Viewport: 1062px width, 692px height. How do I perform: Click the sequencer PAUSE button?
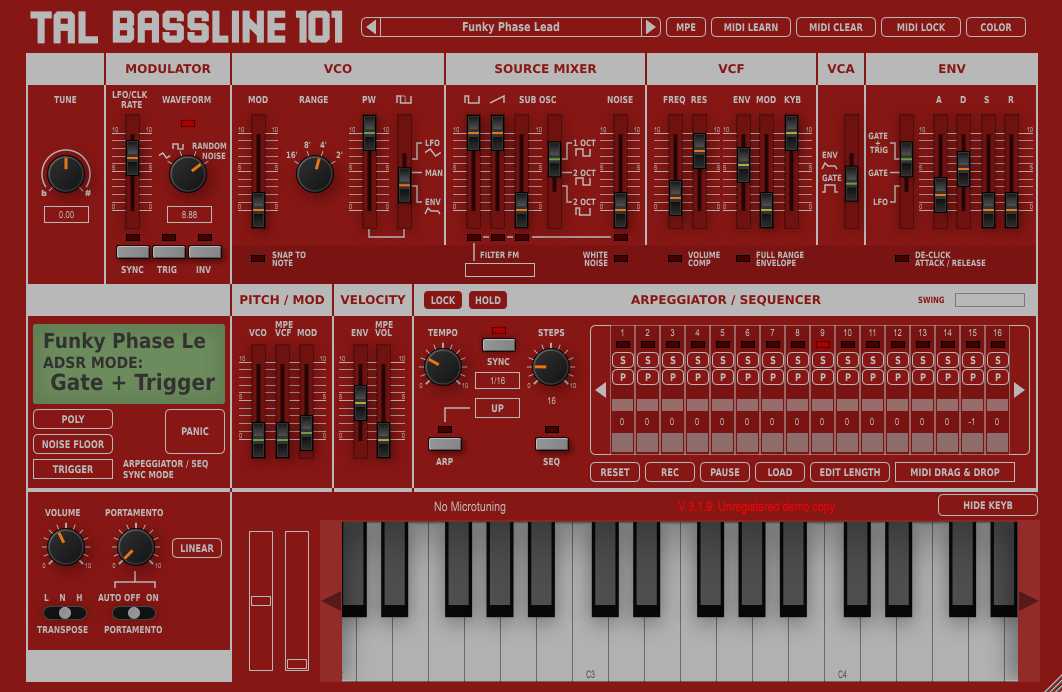pyautogui.click(x=725, y=472)
